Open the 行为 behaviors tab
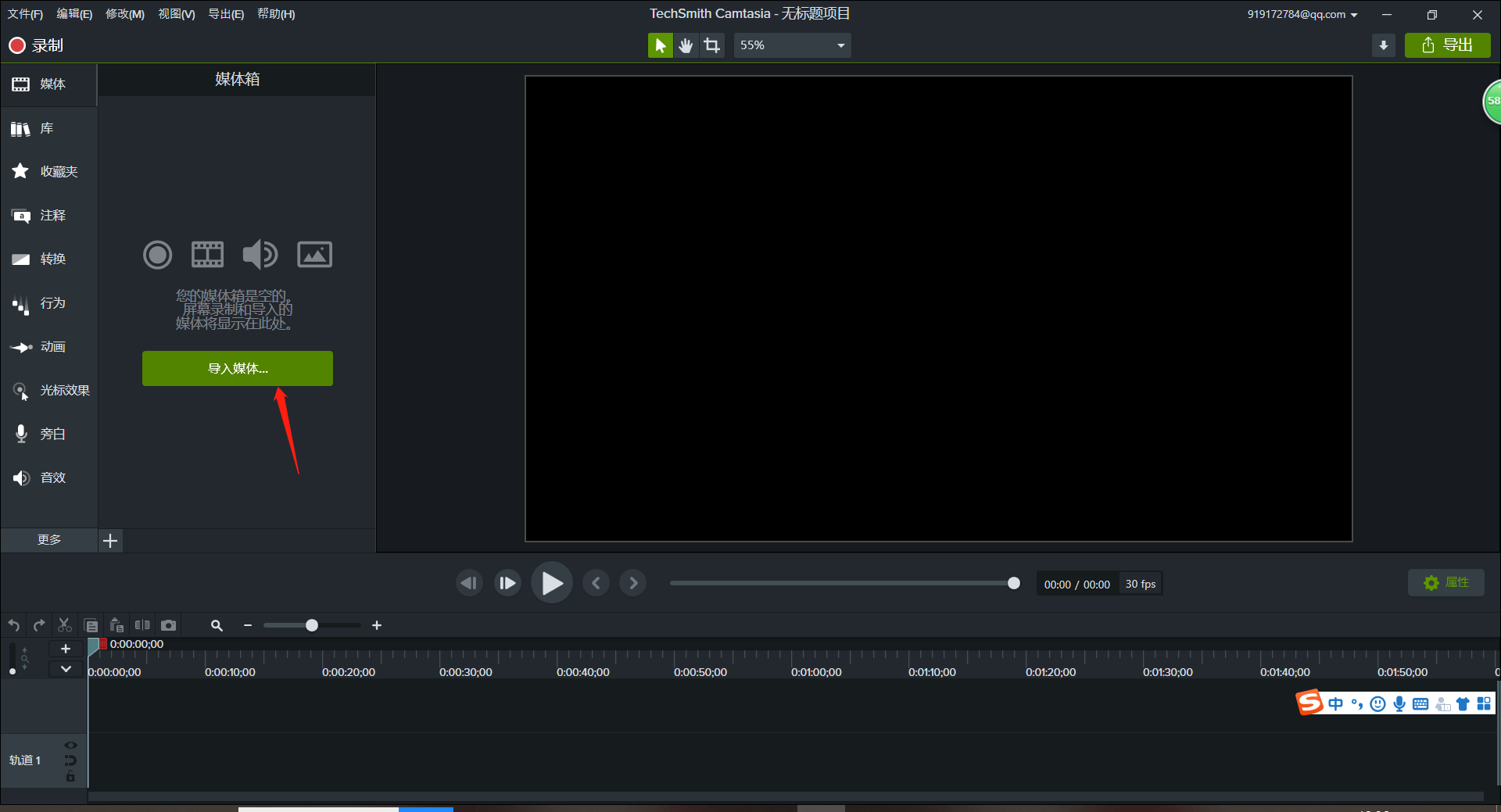The height and width of the screenshot is (812, 1501). (x=48, y=303)
